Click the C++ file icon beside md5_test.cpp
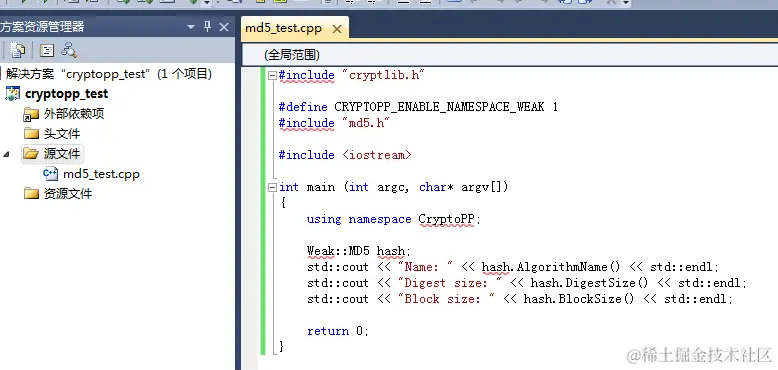Screen dimensions: 778x370 coord(51,174)
